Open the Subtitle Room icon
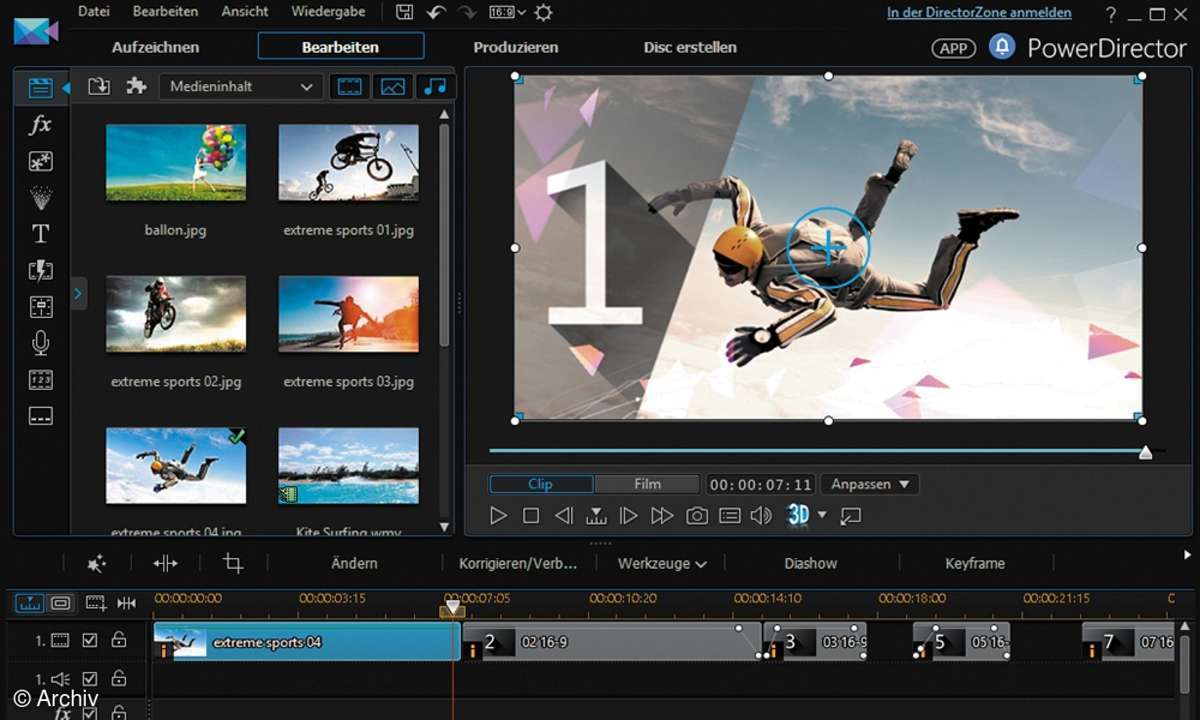Screen dimensions: 1200x720 (x=40, y=416)
